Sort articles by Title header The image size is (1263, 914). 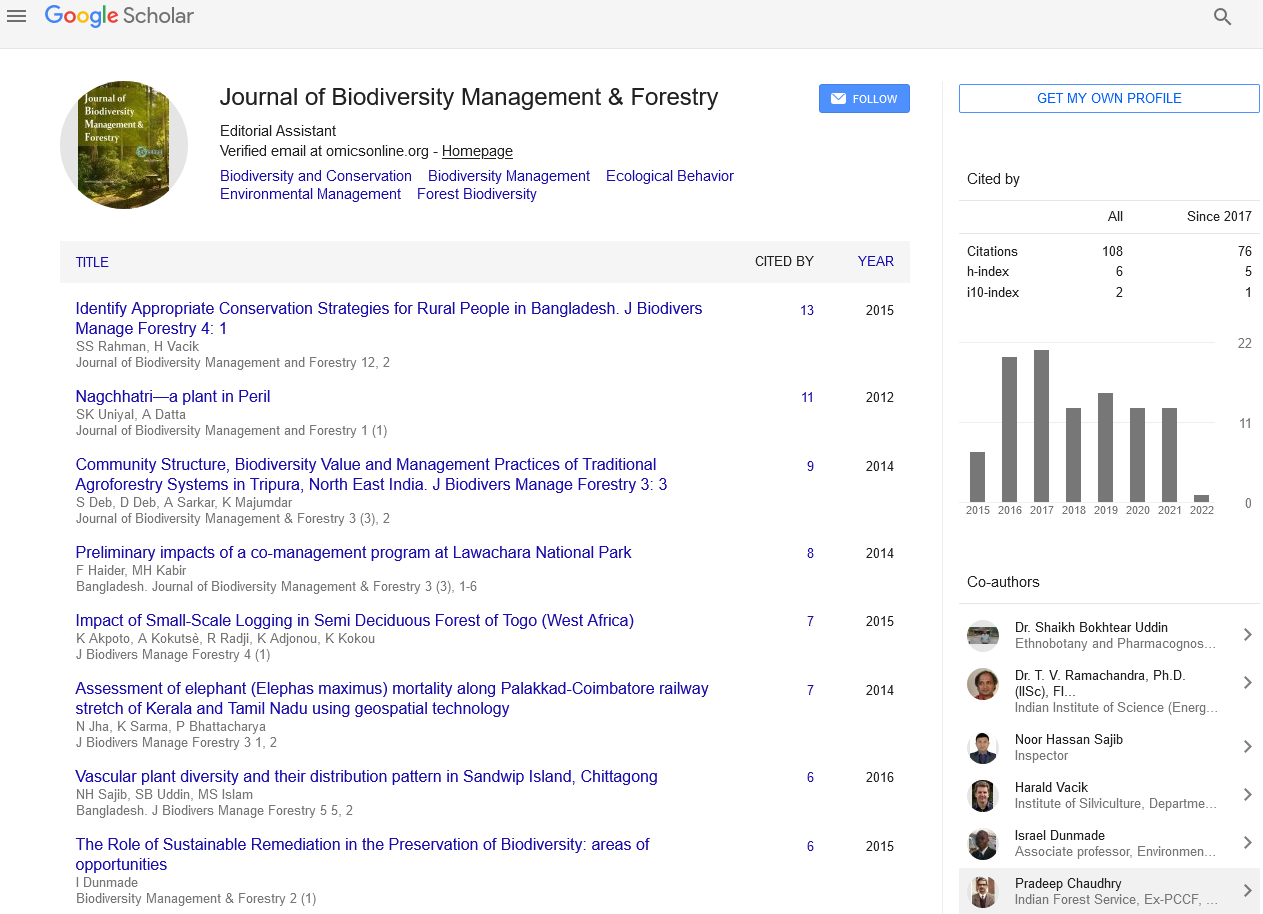pos(92,262)
